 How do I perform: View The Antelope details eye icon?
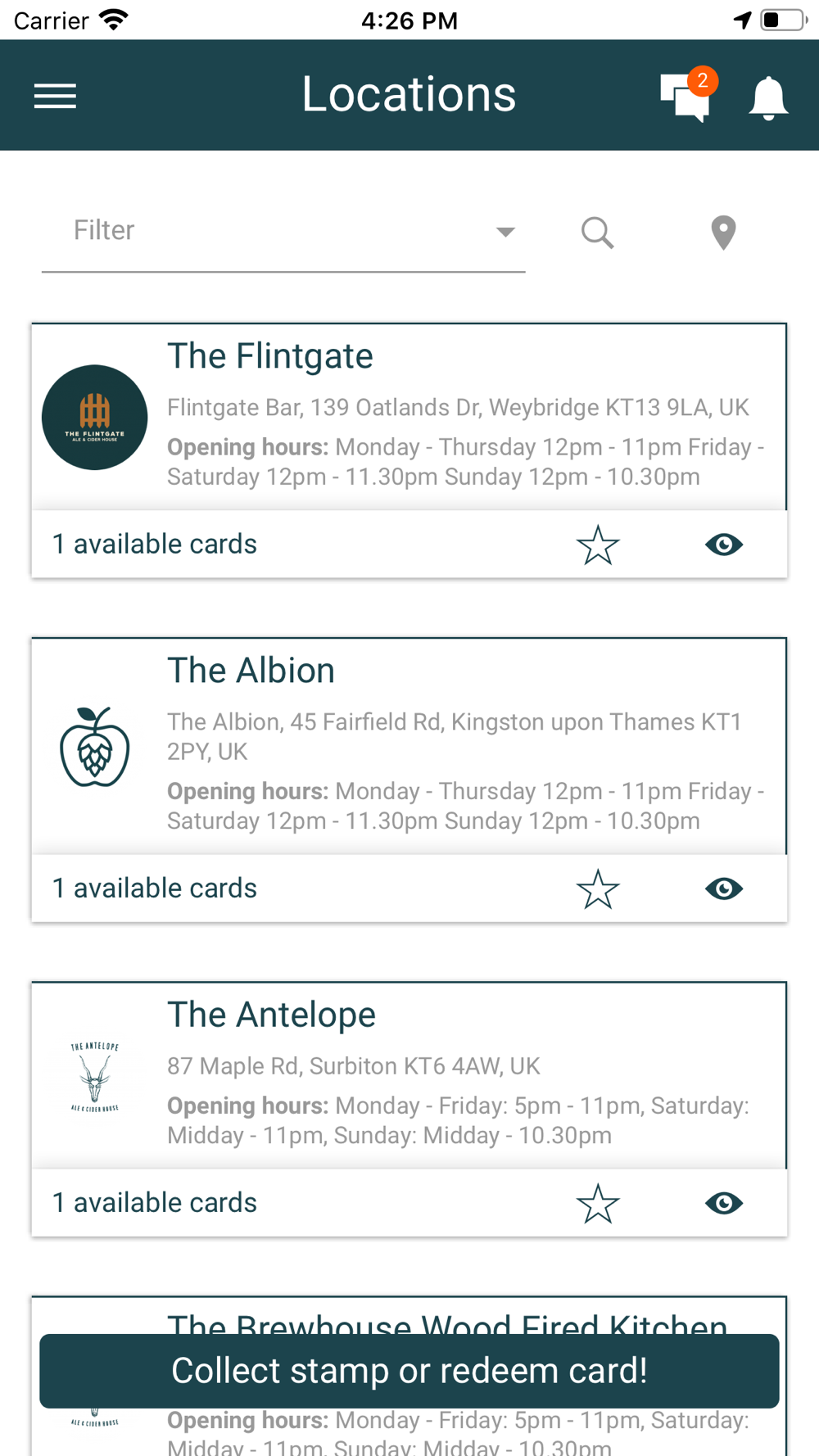[724, 1203]
